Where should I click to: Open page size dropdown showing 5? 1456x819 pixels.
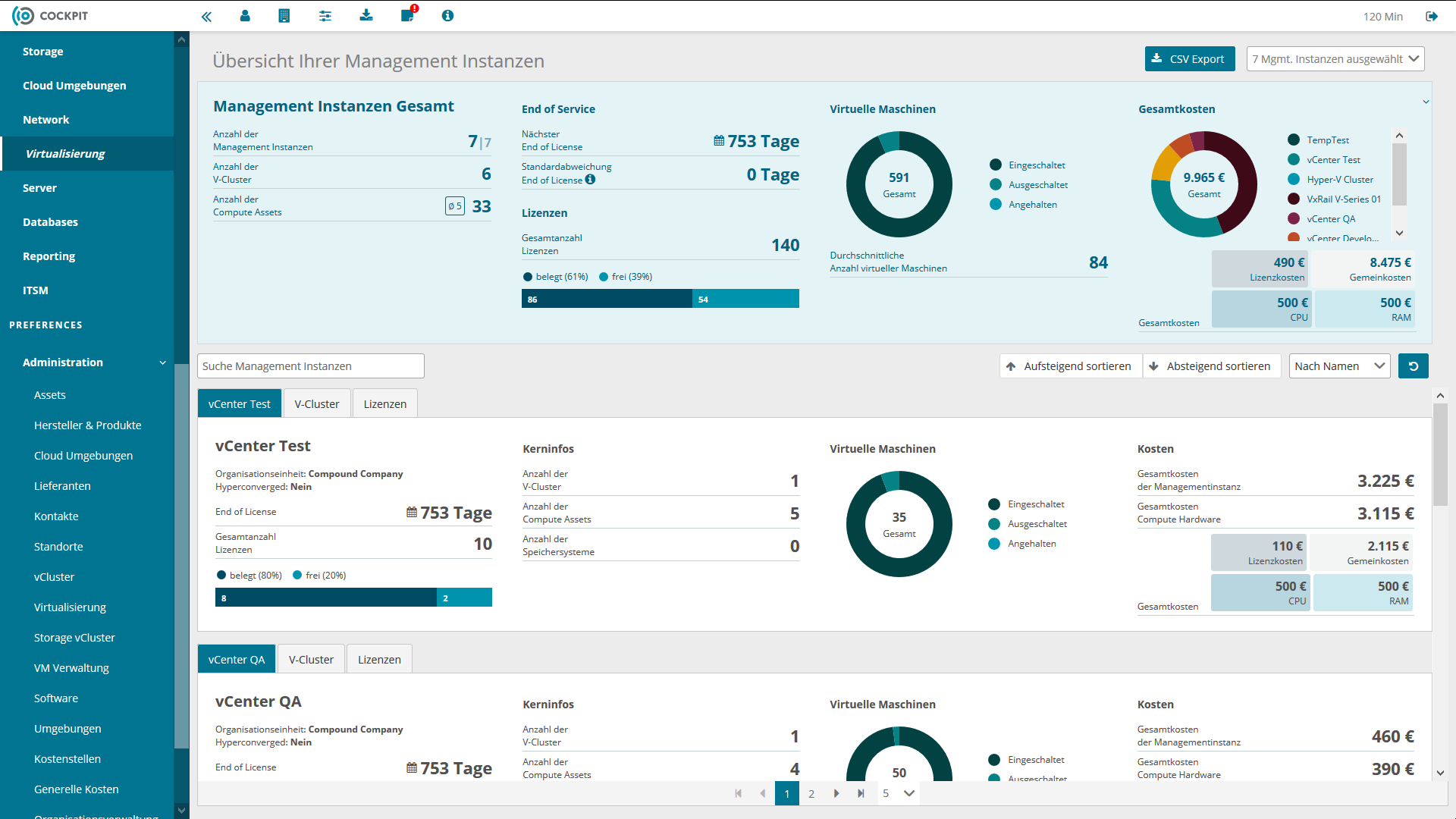[x=898, y=794]
